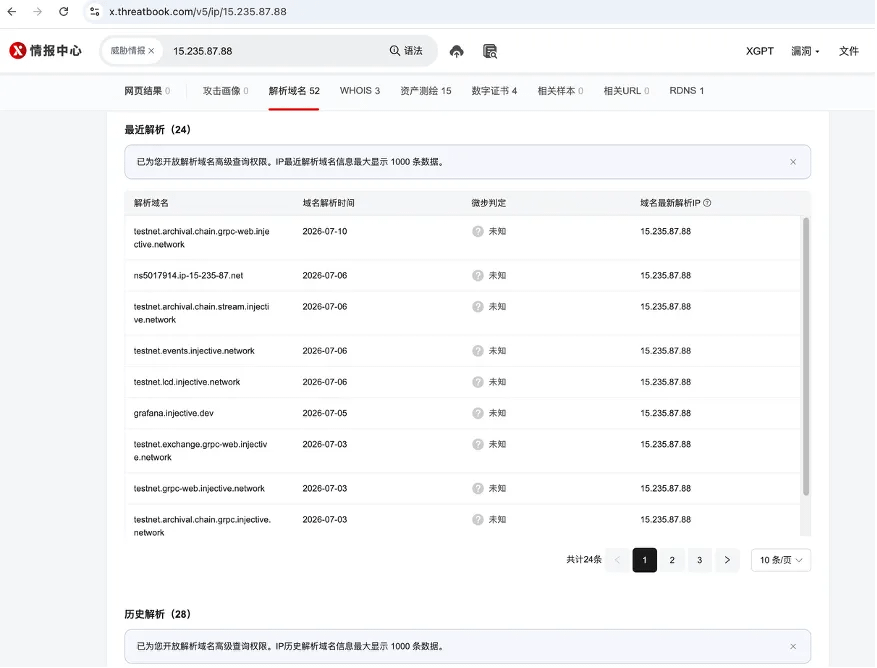877x668 pixels.
Task: Expand the 漏洞 dropdown menu
Action: point(805,51)
